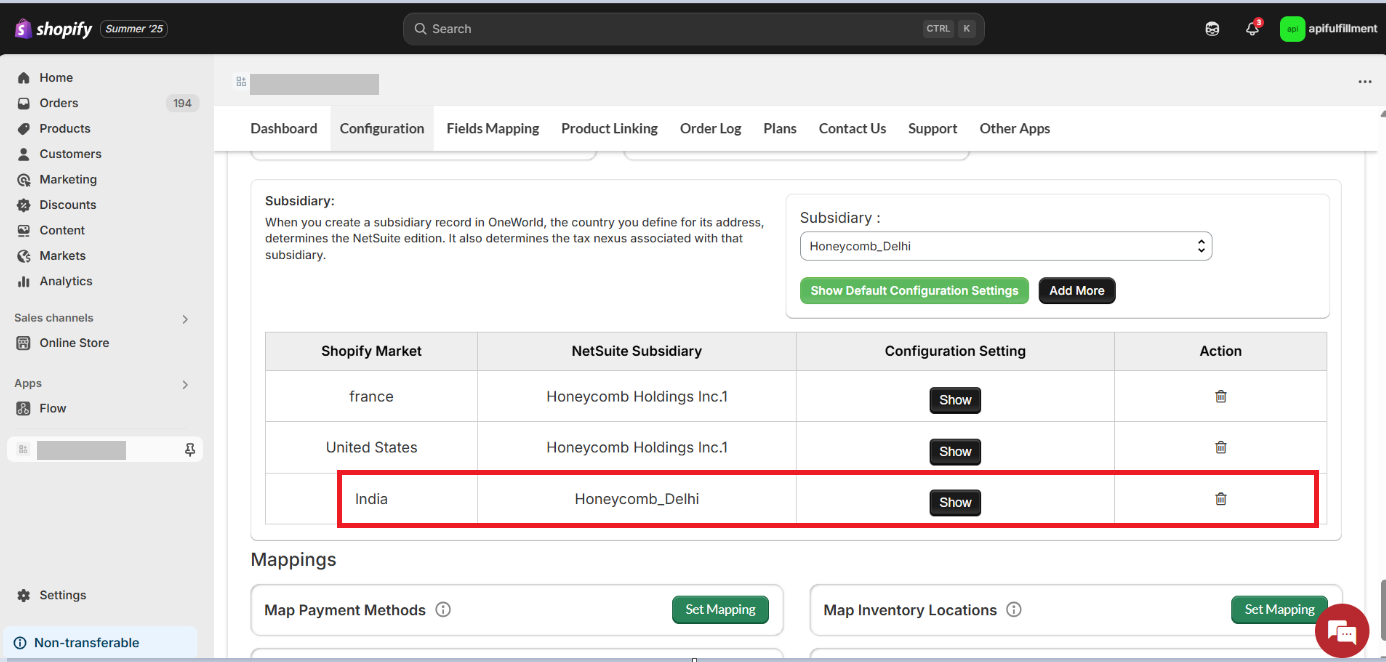The width and height of the screenshot is (1386, 662).
Task: Click the Customers person icon
Action: 24,154
